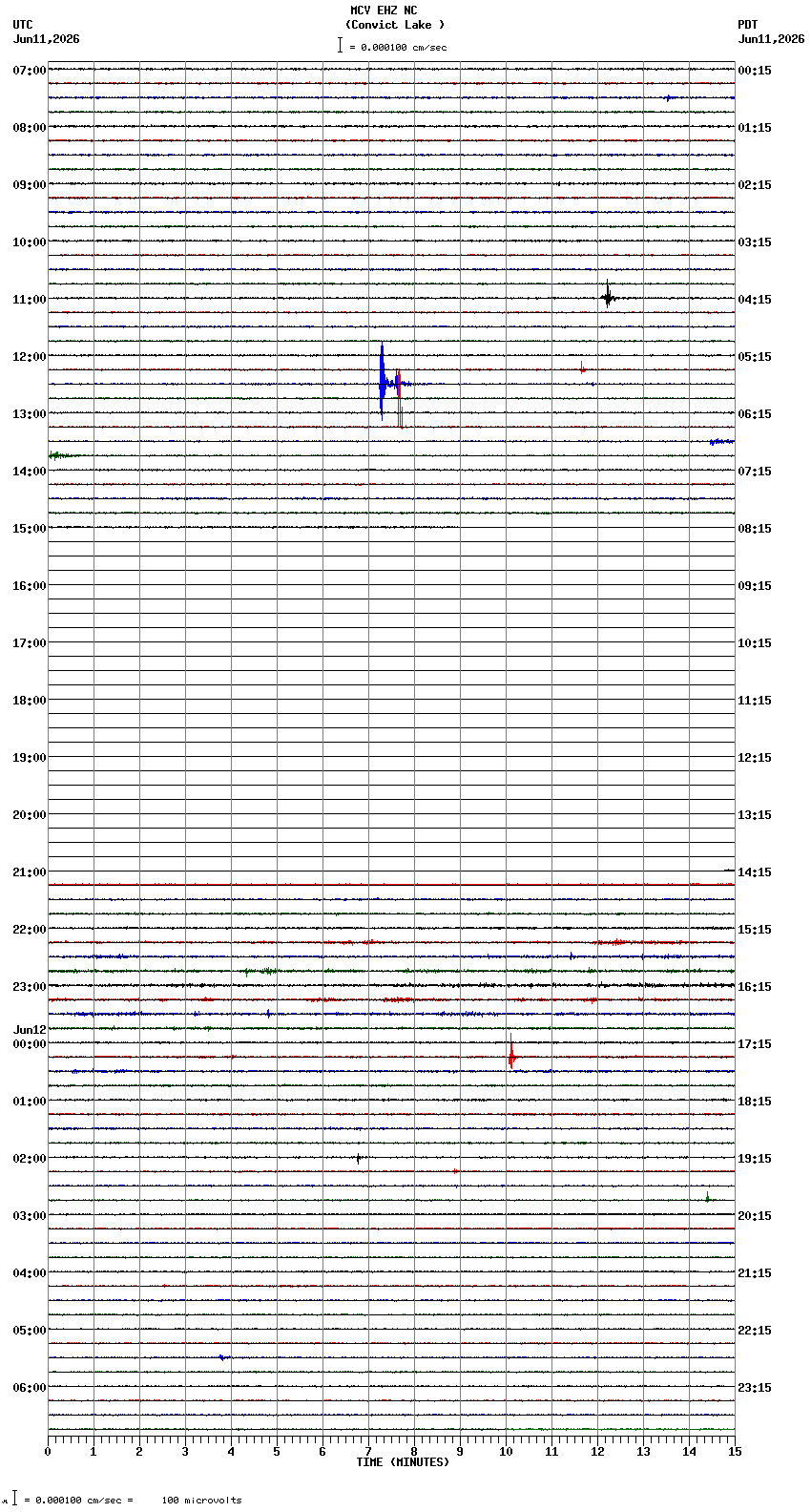The image size is (811, 1512).
Task: Click the 14:15 PDT row label
Action: pos(755,872)
